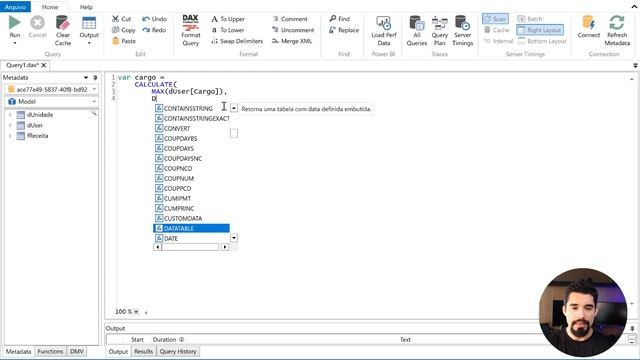Image resolution: width=640 pixels, height=360 pixels.
Task: Click Merge XML
Action: [292, 41]
